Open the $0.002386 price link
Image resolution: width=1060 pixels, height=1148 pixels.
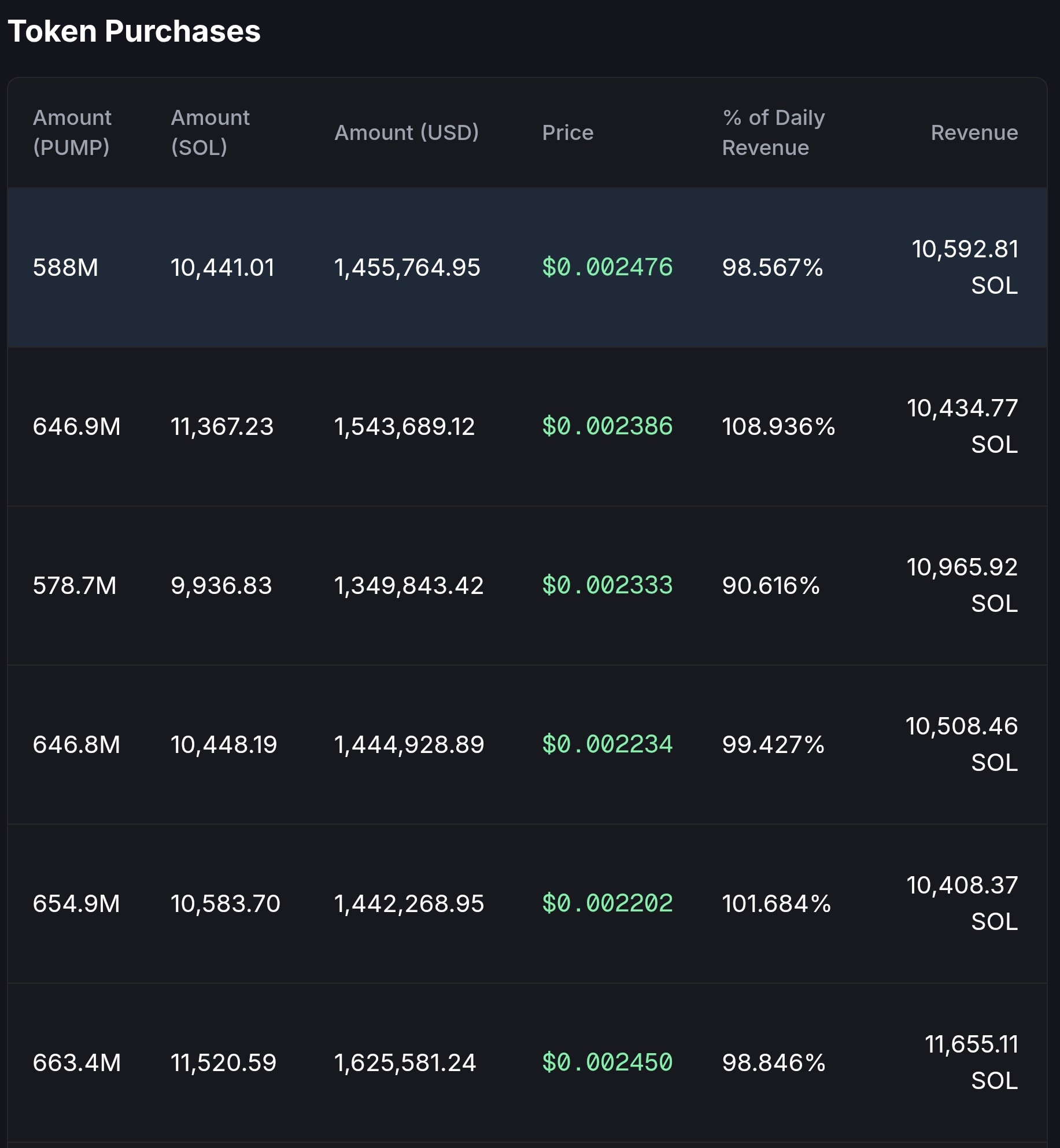pyautogui.click(x=607, y=426)
